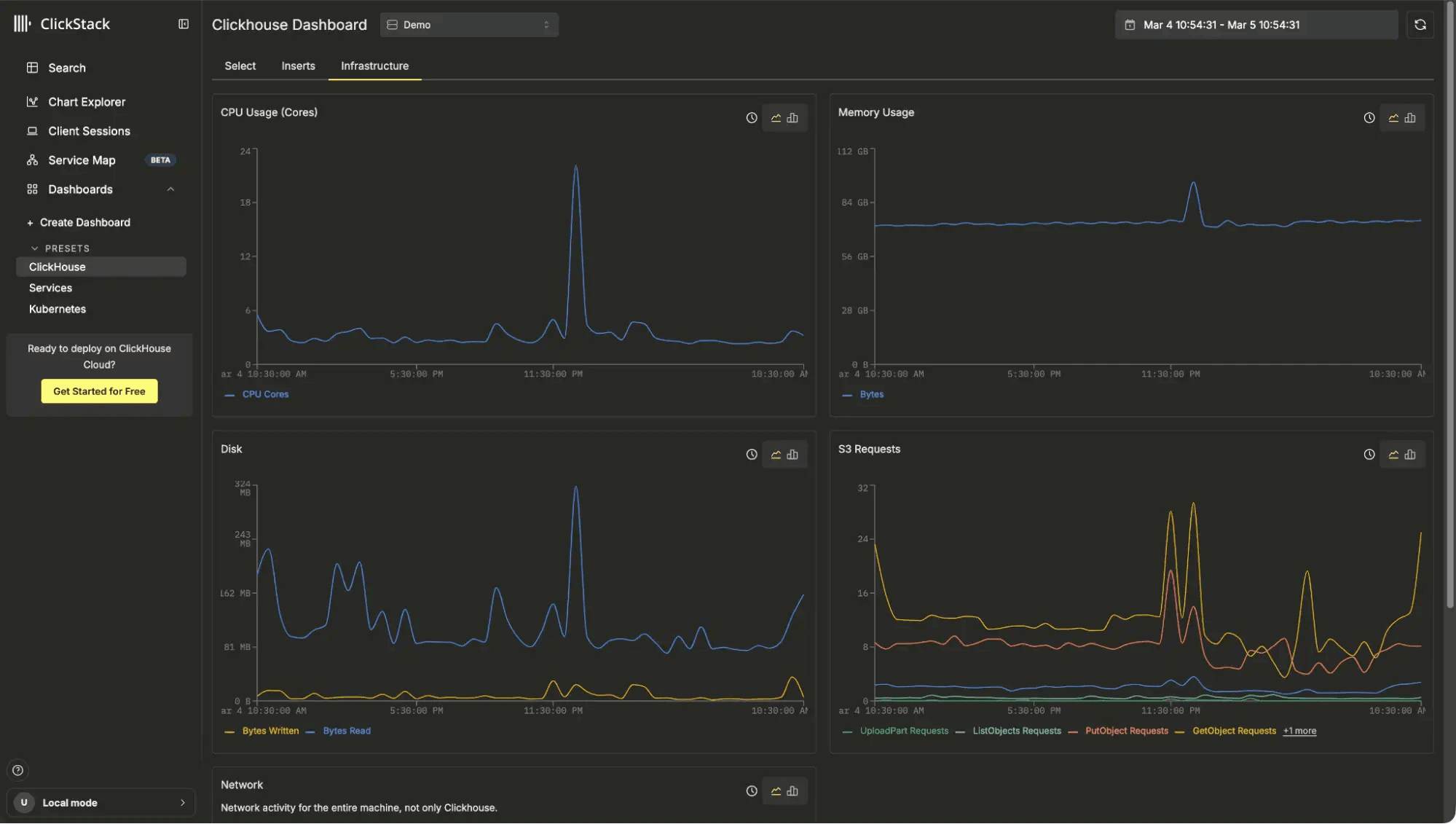Collapse the Dashboards section chevron
The image size is (1456, 824).
tap(170, 189)
